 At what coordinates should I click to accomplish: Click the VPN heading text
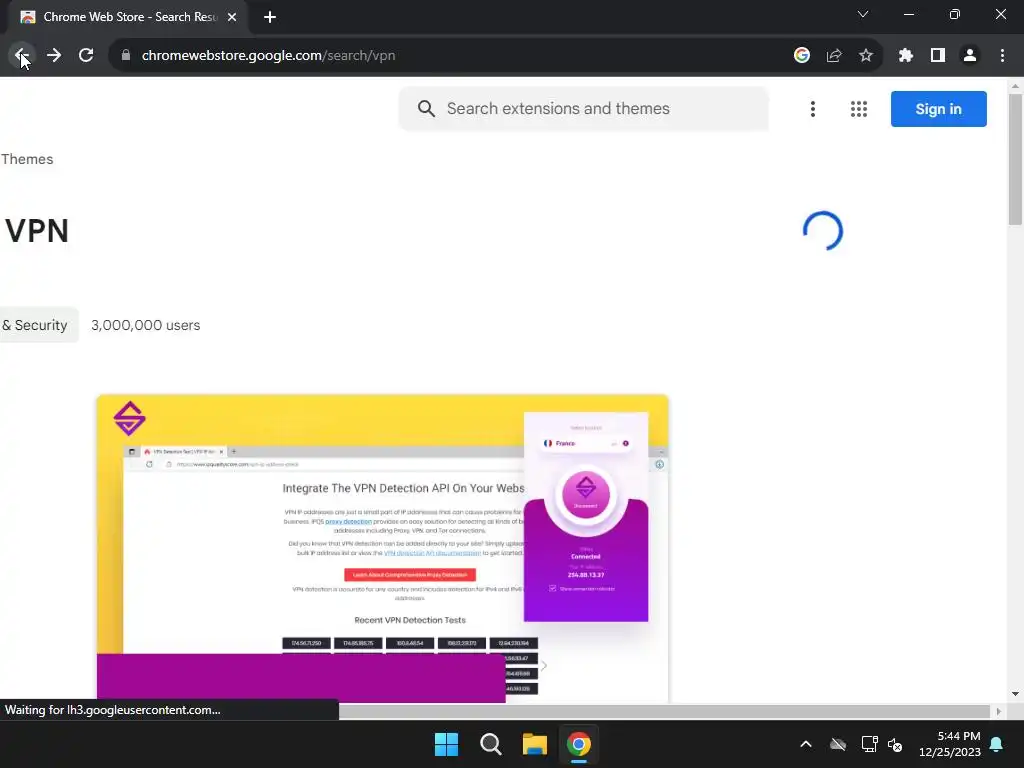pos(37,231)
